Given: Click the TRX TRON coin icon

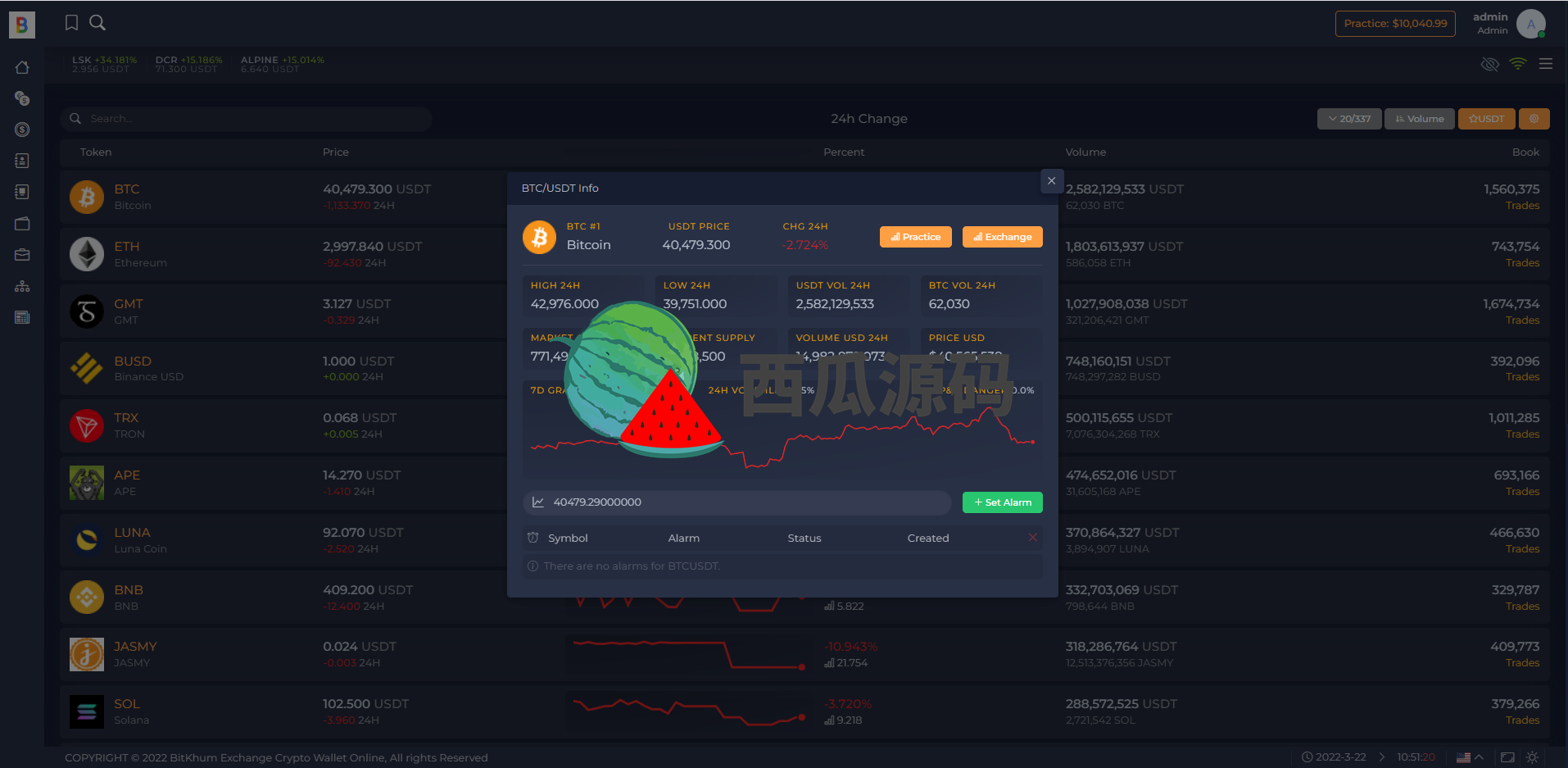Looking at the screenshot, I should [87, 425].
